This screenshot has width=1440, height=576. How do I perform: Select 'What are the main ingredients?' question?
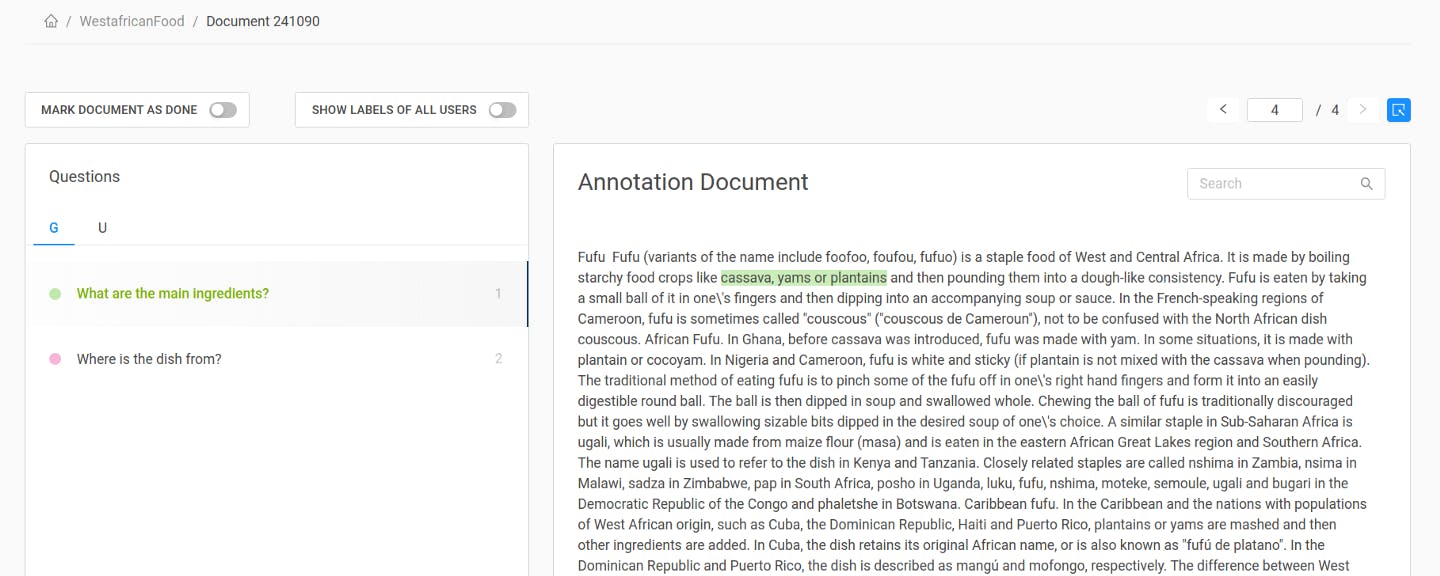coord(276,294)
